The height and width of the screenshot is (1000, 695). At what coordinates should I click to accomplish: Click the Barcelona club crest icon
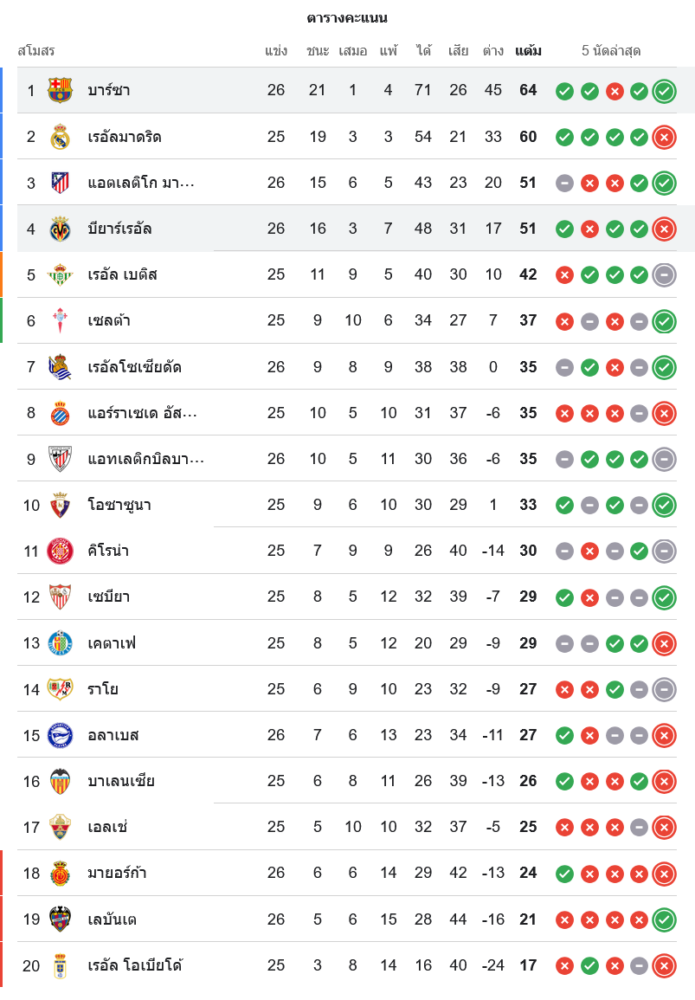[x=60, y=90]
